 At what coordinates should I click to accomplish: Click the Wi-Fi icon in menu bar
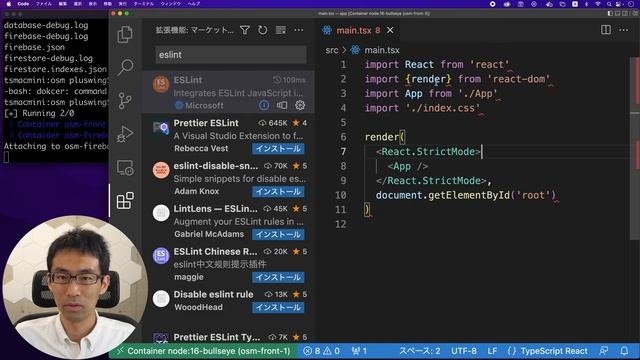tap(598, 4)
